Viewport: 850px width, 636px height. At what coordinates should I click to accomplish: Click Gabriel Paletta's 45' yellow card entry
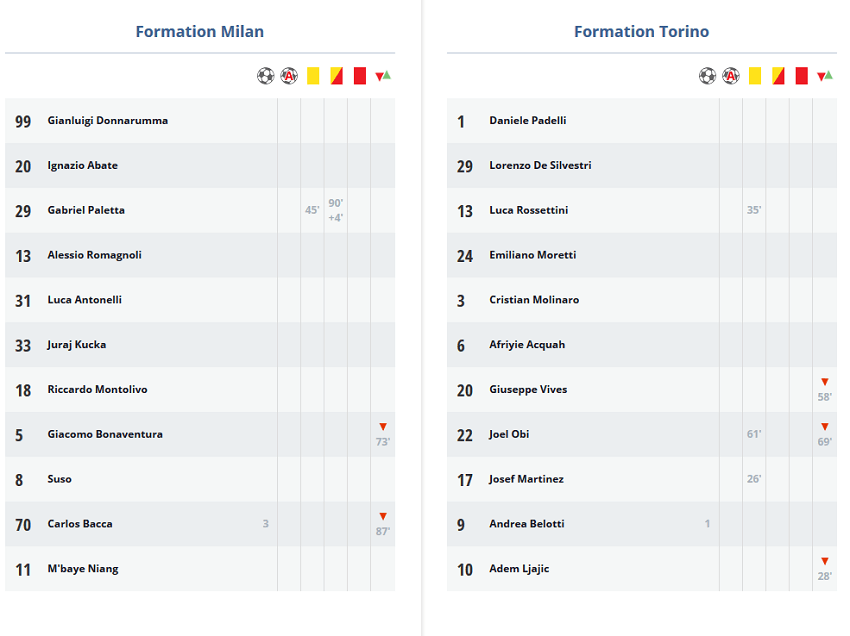pos(312,210)
